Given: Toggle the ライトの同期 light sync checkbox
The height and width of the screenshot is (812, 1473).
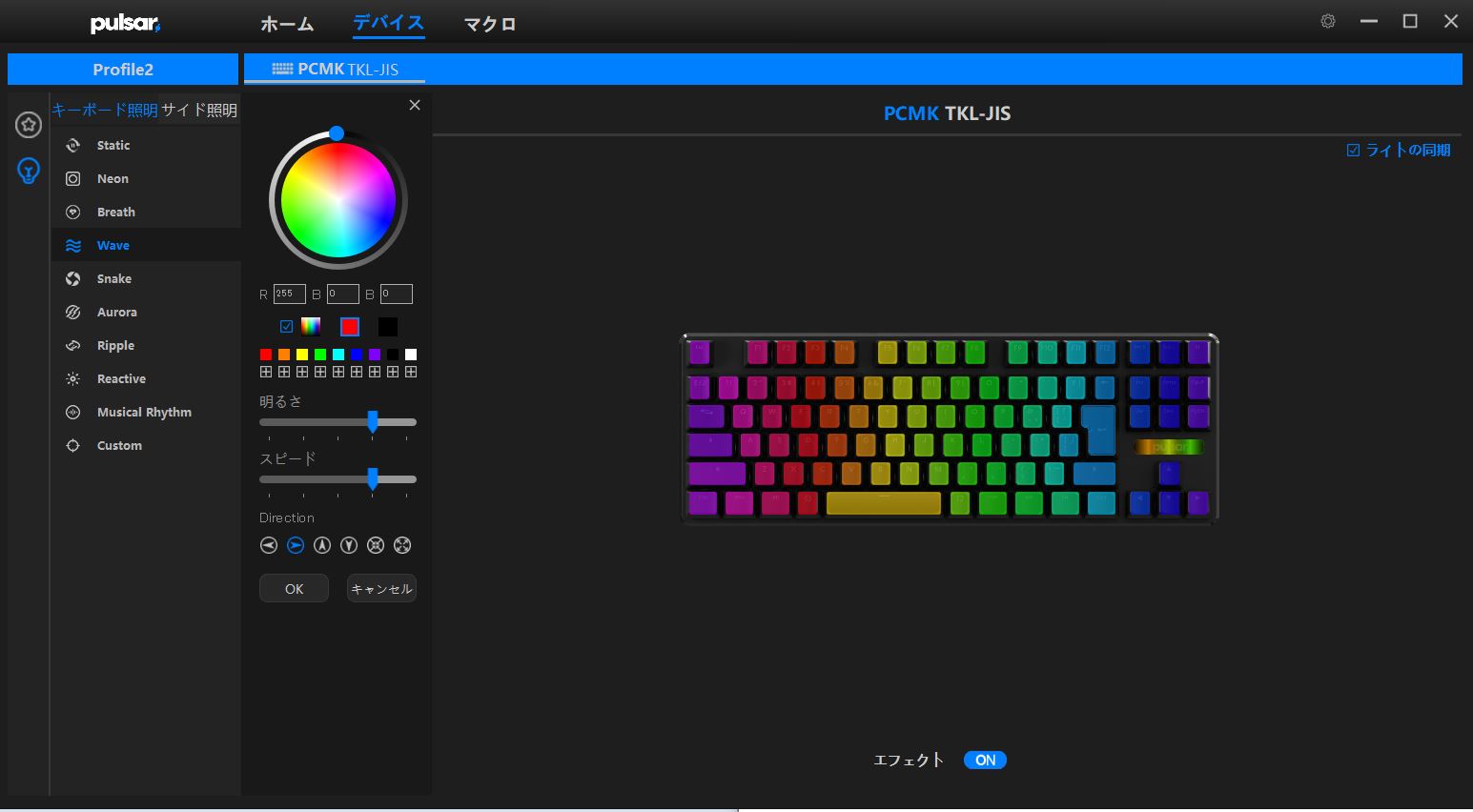Looking at the screenshot, I should click(x=1353, y=151).
